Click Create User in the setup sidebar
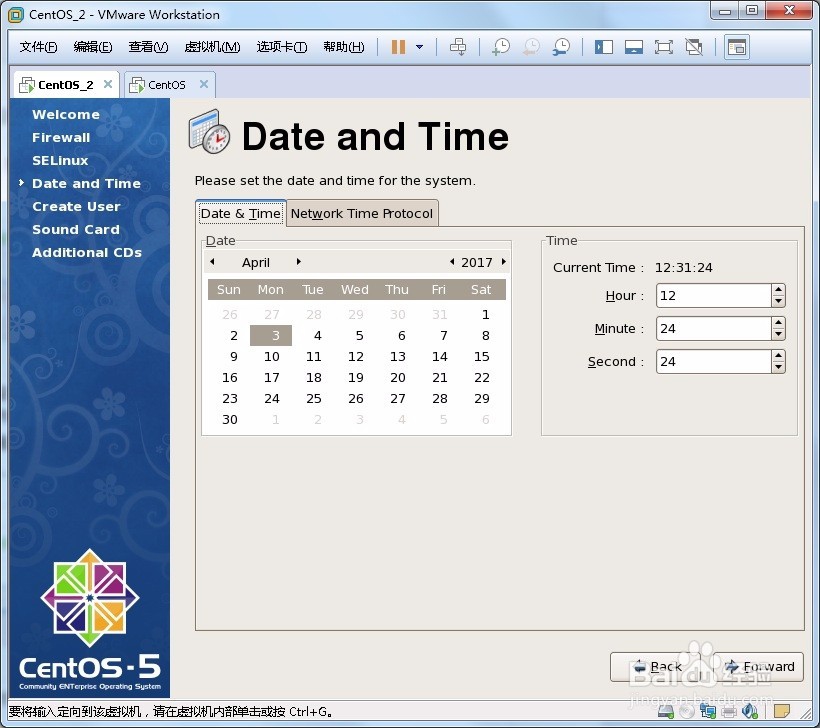 coord(76,207)
